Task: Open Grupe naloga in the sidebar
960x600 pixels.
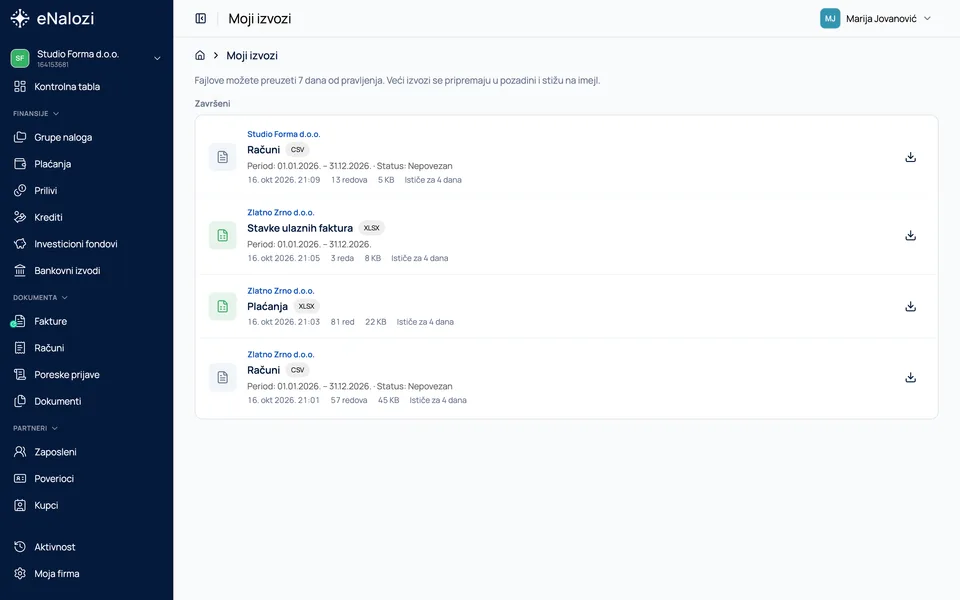Action: click(86, 138)
